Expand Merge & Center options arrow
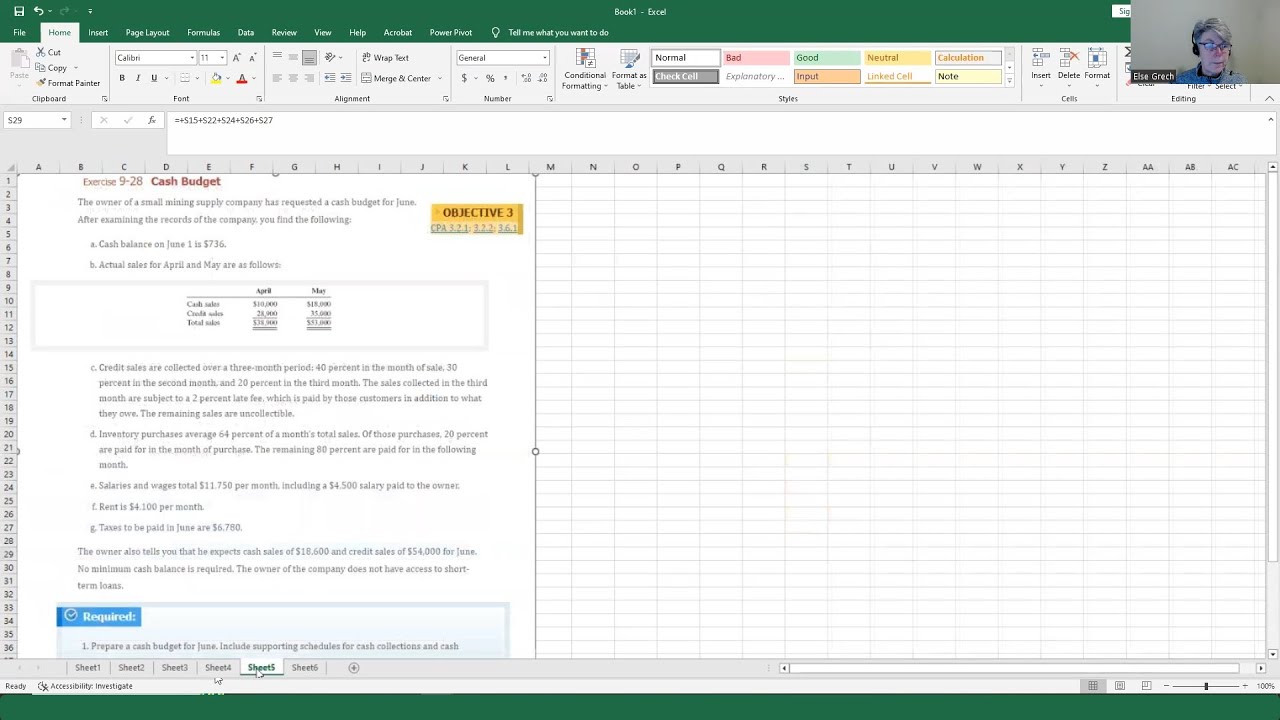1280x720 pixels. point(440,78)
